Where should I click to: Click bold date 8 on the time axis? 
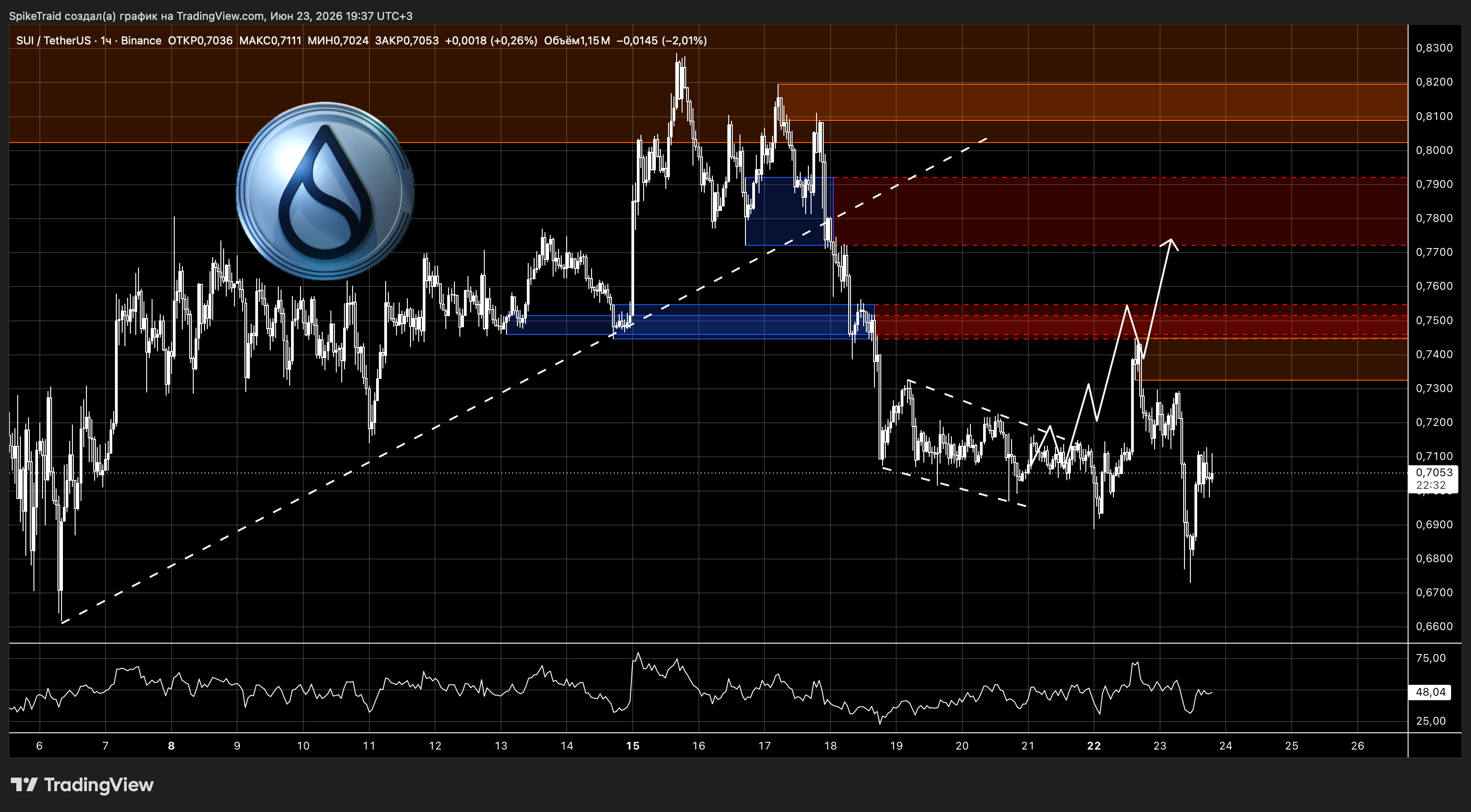171,746
